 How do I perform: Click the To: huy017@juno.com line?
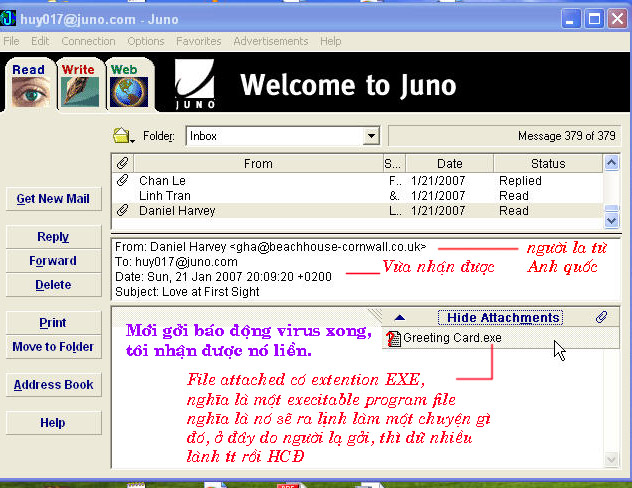(x=176, y=262)
